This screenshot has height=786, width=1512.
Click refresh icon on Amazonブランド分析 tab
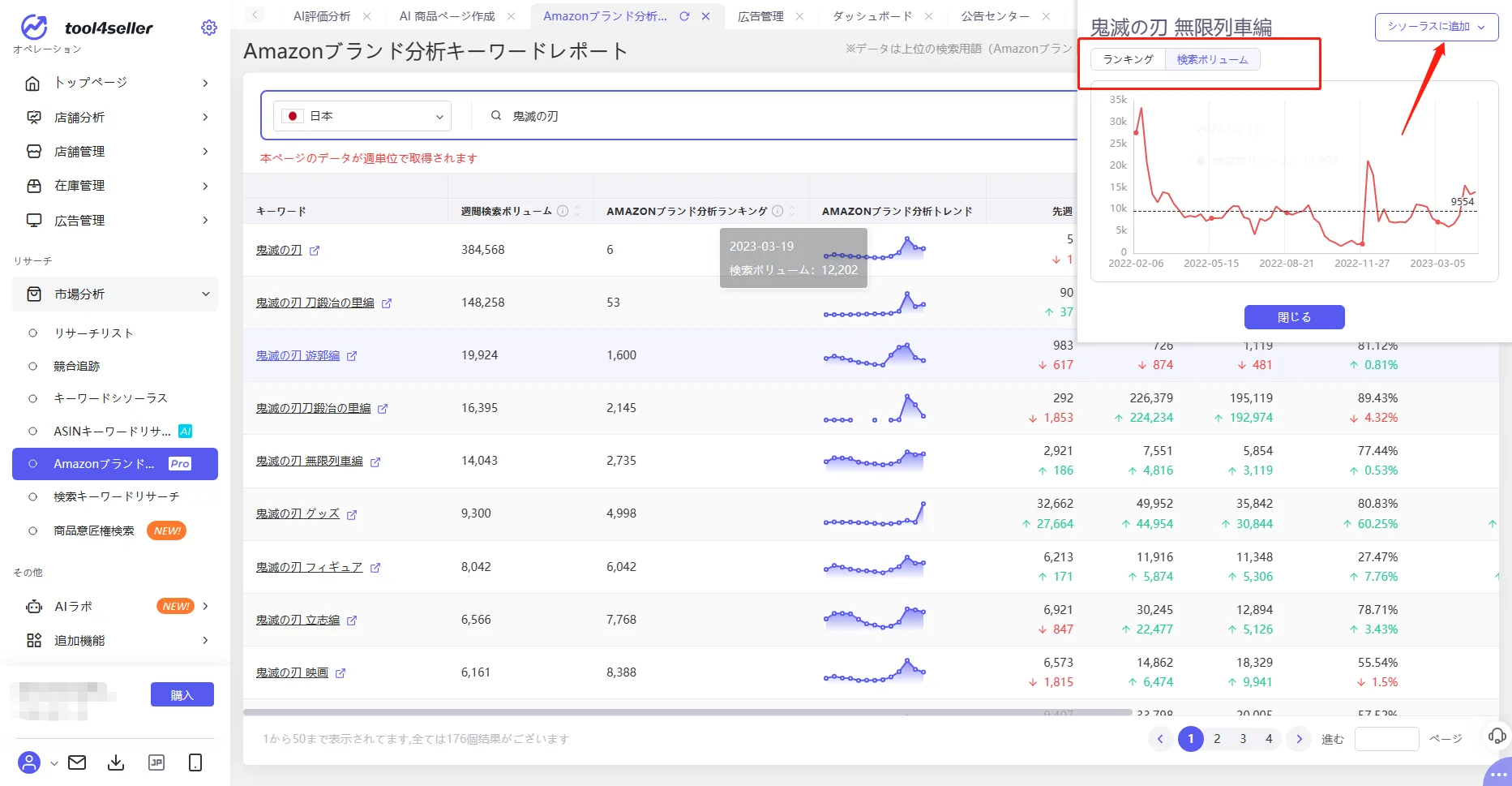click(684, 16)
